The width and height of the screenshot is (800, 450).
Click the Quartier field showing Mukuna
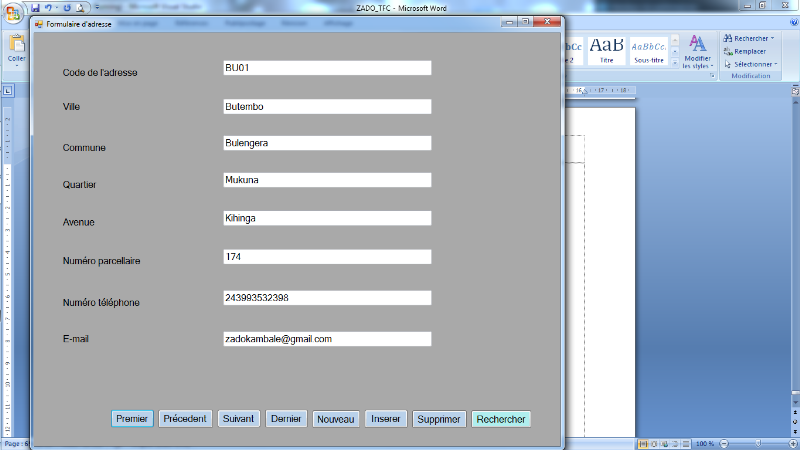coord(327,180)
